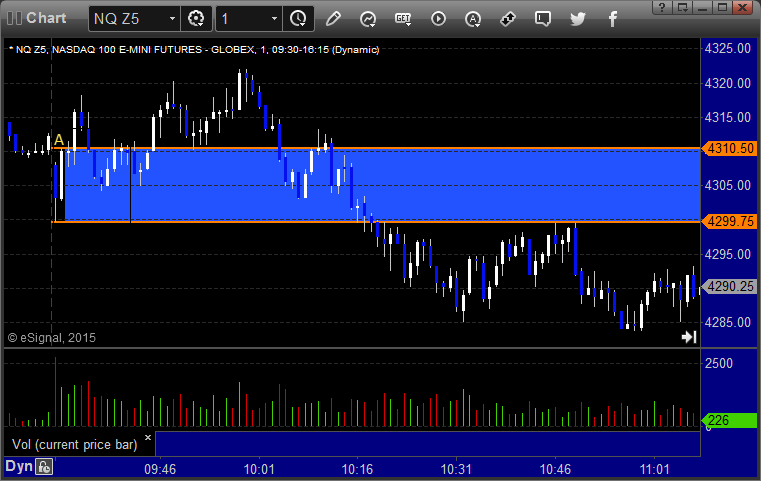Expand the NQ Z5 symbol dropdown

coord(172,19)
